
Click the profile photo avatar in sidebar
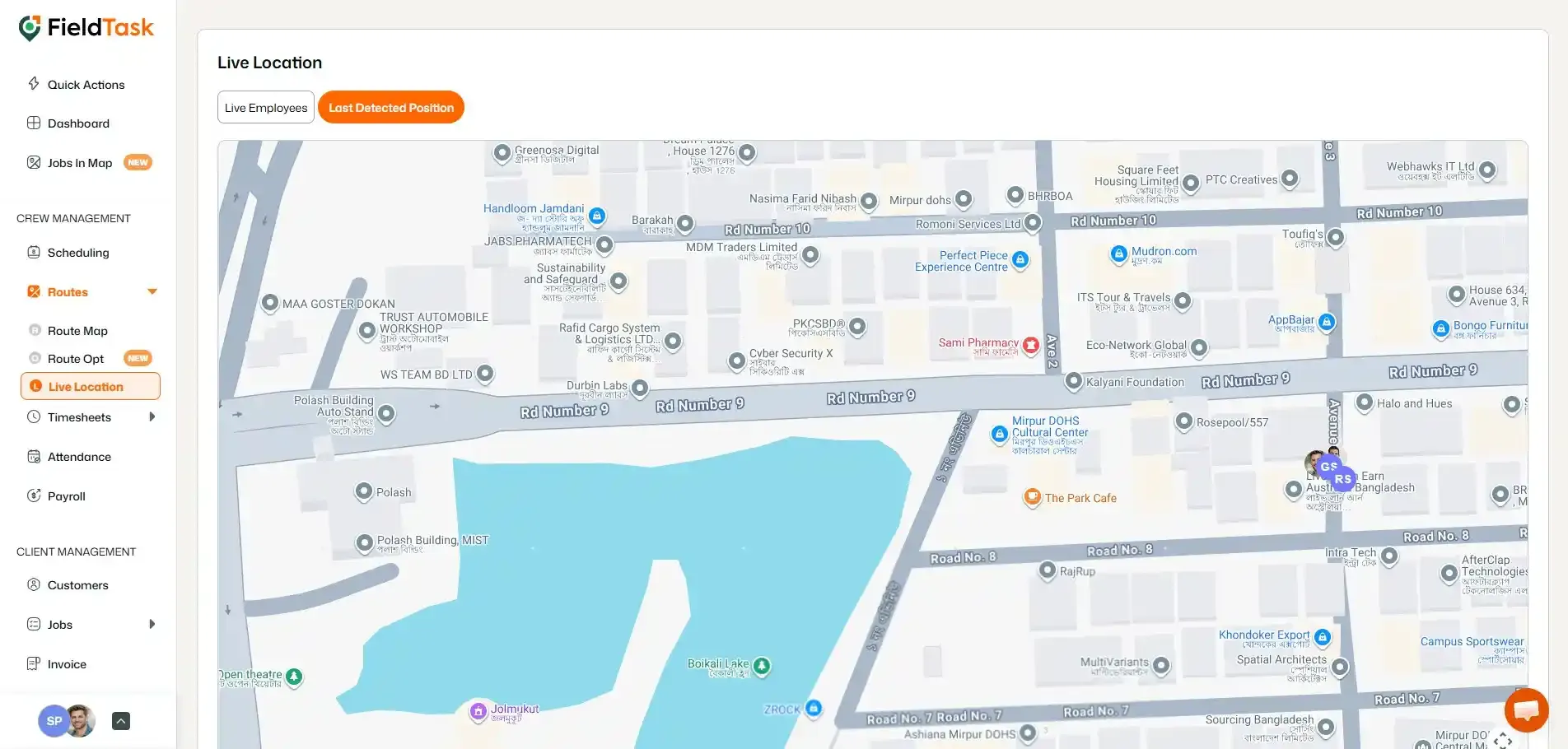pyautogui.click(x=81, y=721)
